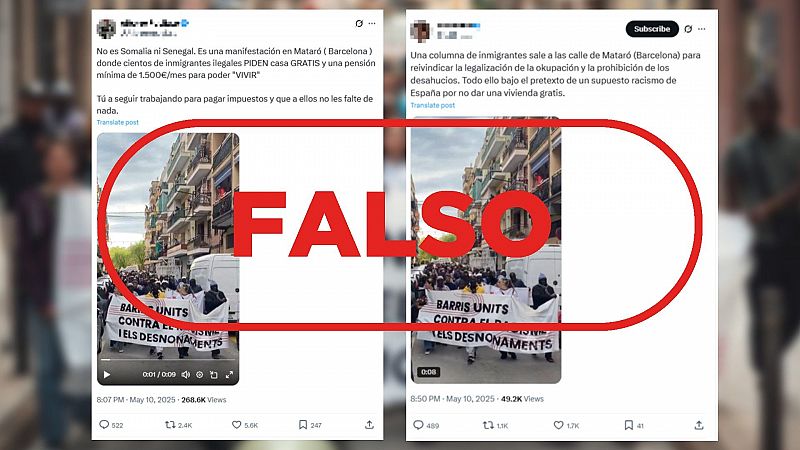Open the right post's video thumbnail

486,250
